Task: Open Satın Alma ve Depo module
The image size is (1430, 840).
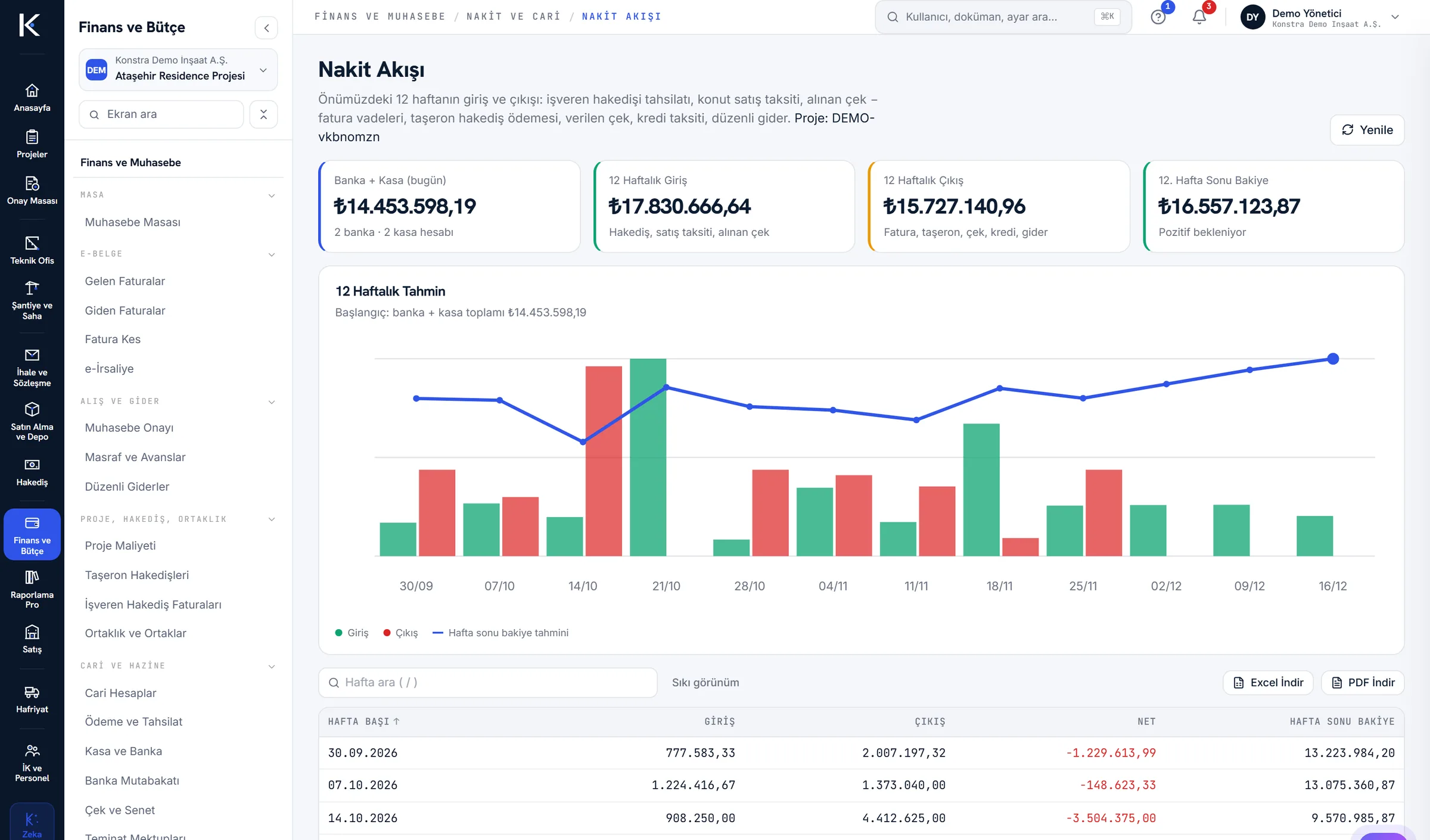Action: pyautogui.click(x=32, y=422)
